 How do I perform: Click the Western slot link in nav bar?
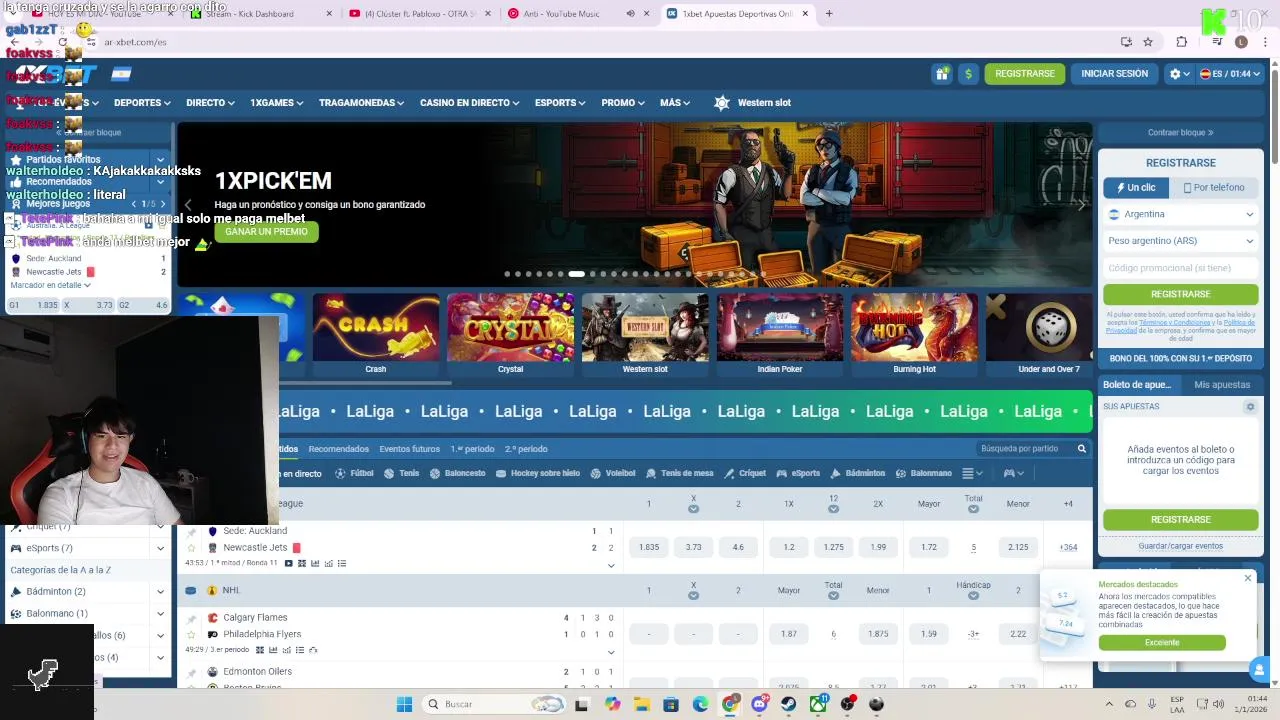pyautogui.click(x=752, y=103)
